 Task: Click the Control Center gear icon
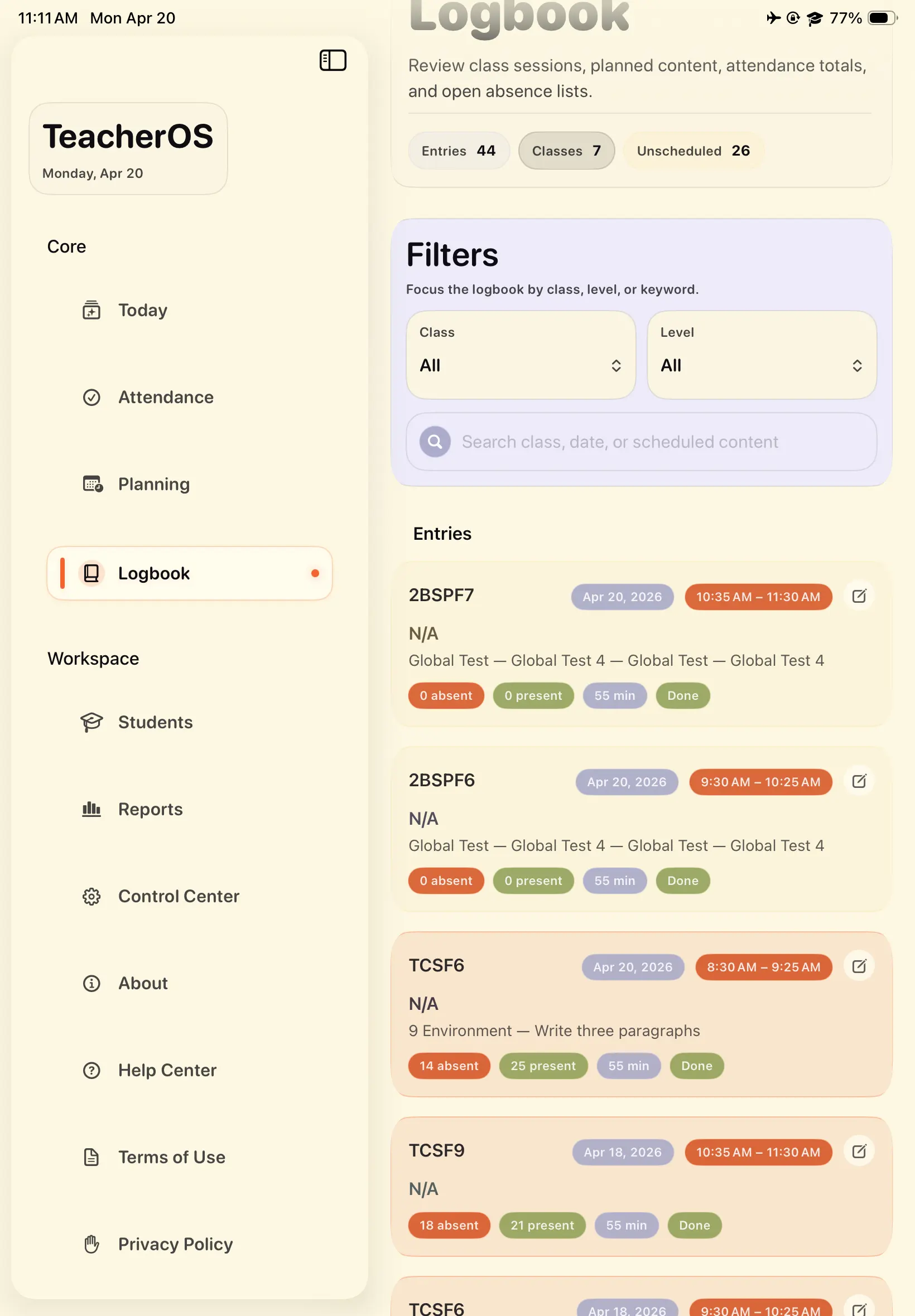(91, 896)
